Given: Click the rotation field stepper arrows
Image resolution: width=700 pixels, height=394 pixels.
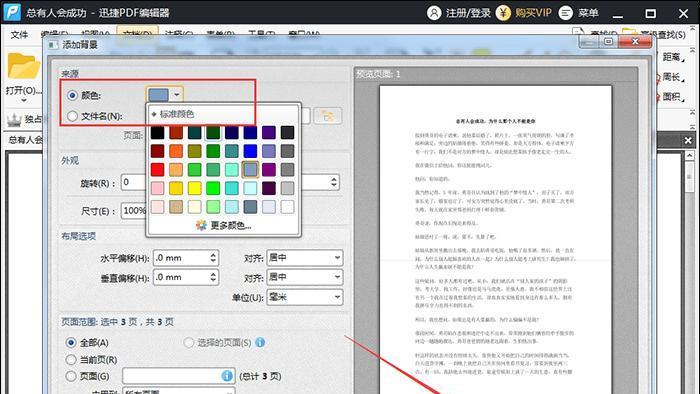Looking at the screenshot, I should pyautogui.click(x=333, y=182).
